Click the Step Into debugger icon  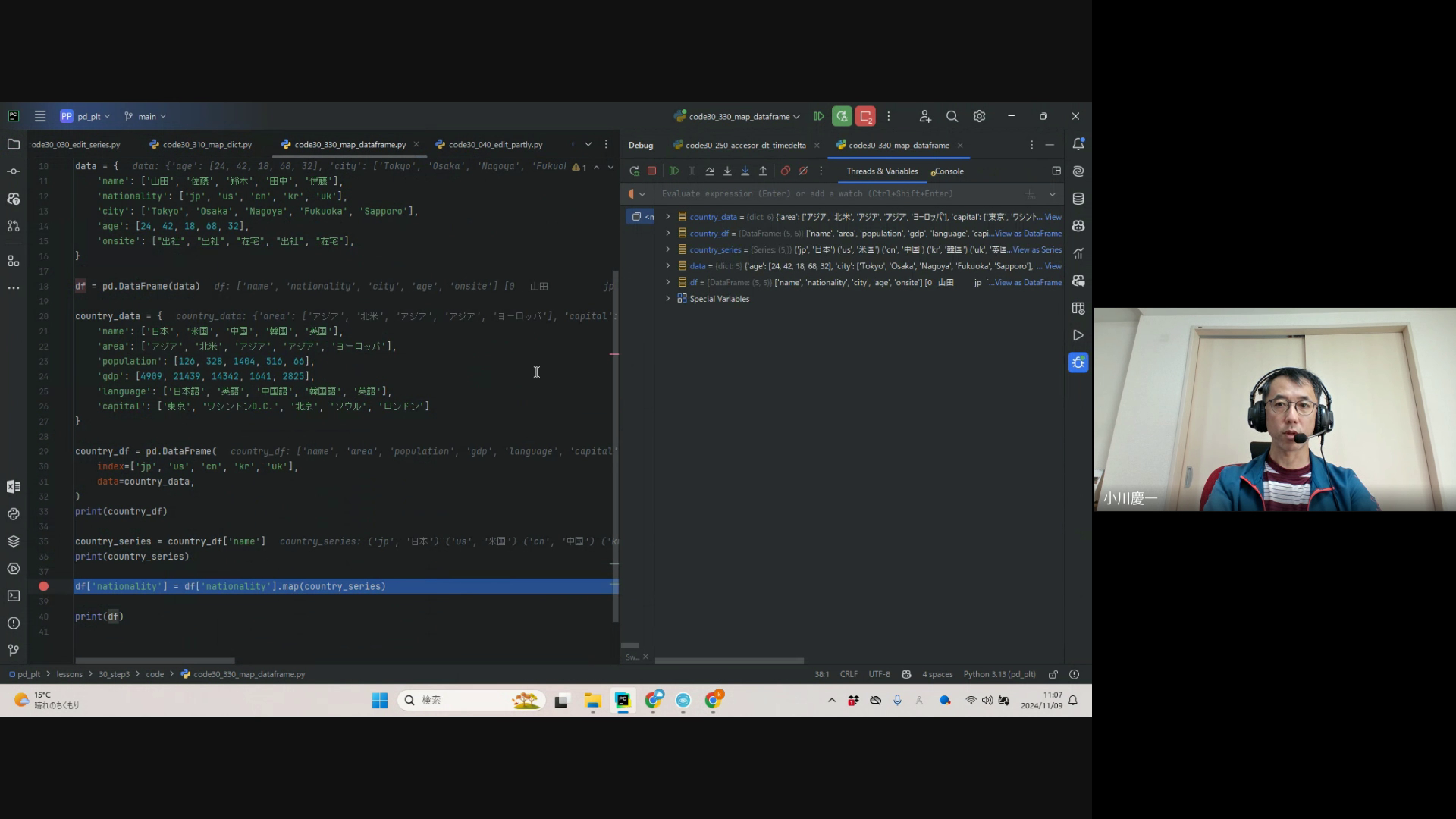click(727, 171)
